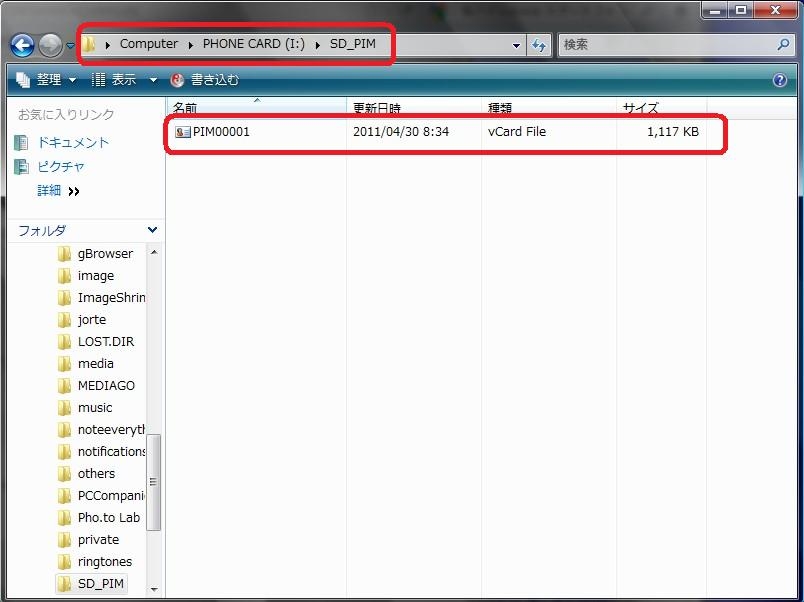Select Computer in the address breadcrumb
This screenshot has width=804, height=602.
[x=149, y=44]
